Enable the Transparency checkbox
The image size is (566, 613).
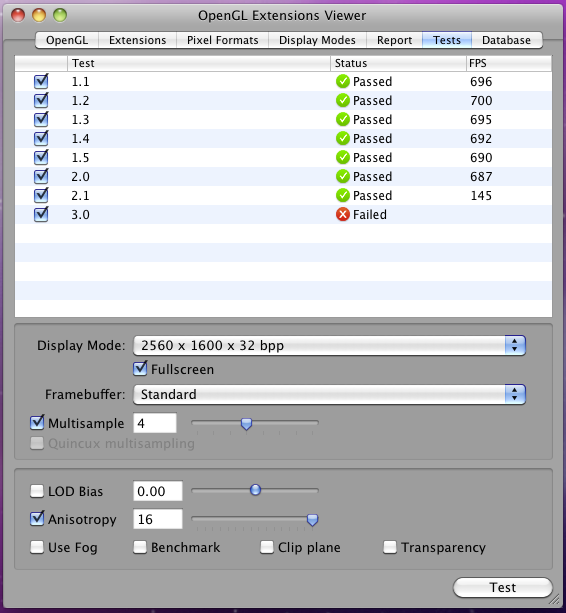coord(390,547)
